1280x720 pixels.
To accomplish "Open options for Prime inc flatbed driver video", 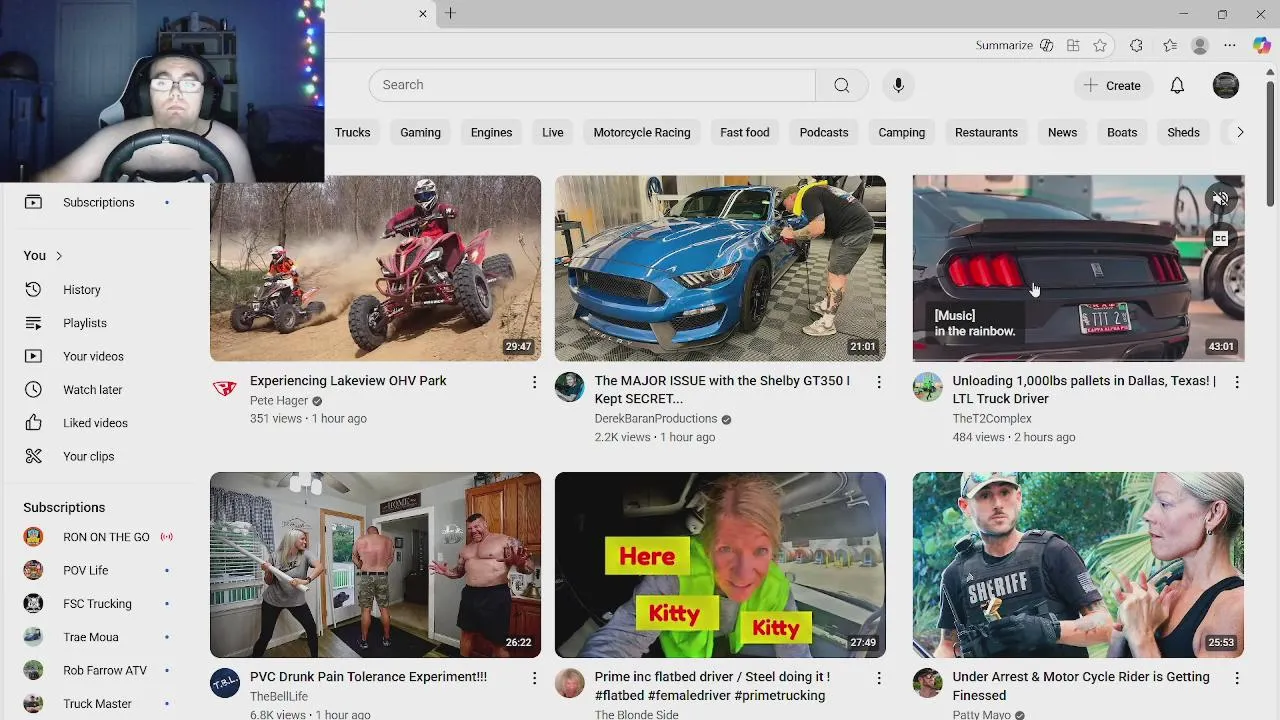I will click(x=879, y=678).
